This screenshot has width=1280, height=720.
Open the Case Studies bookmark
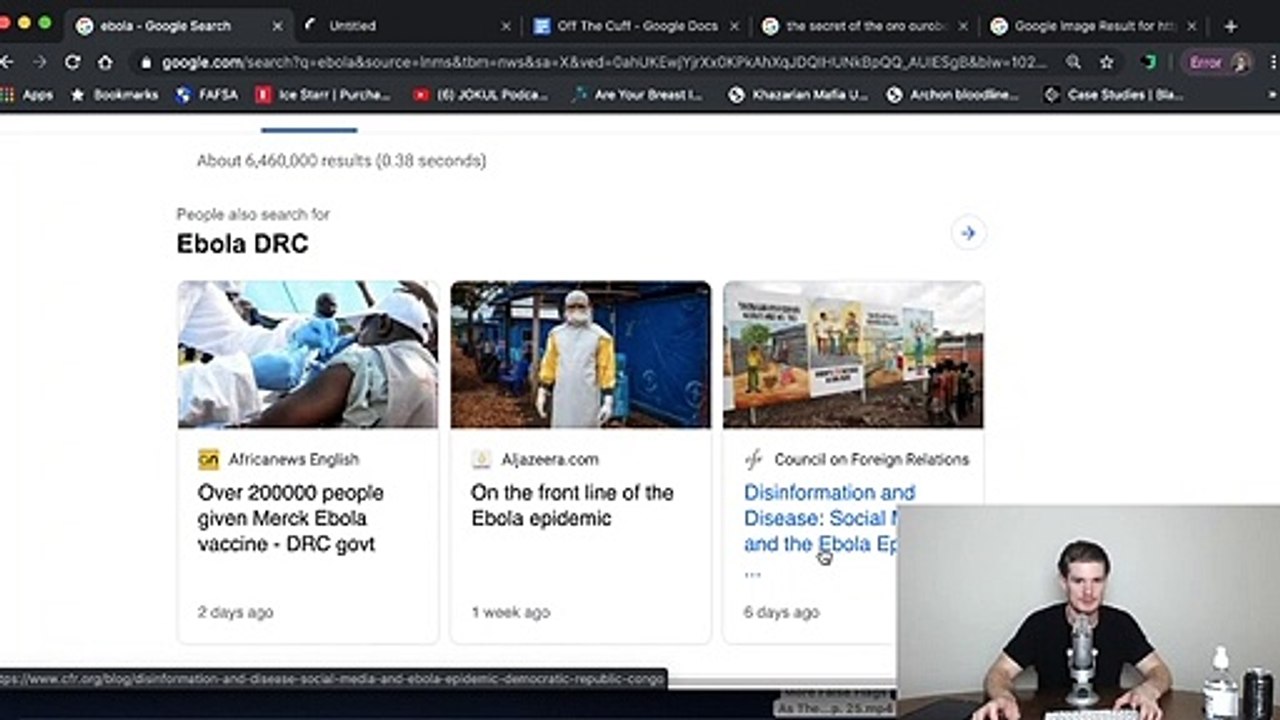coord(1112,95)
